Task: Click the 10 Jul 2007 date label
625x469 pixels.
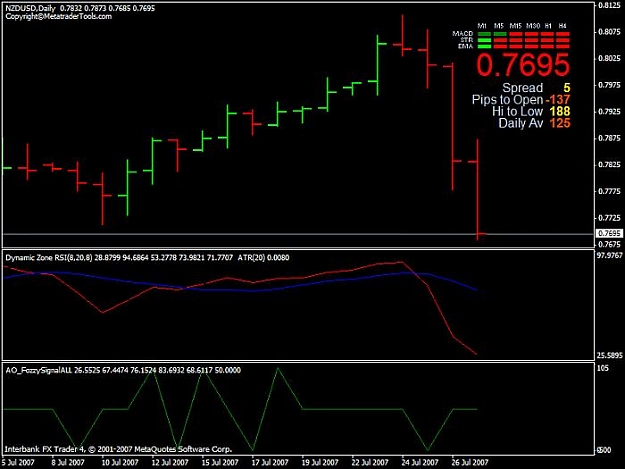Action: (120, 463)
